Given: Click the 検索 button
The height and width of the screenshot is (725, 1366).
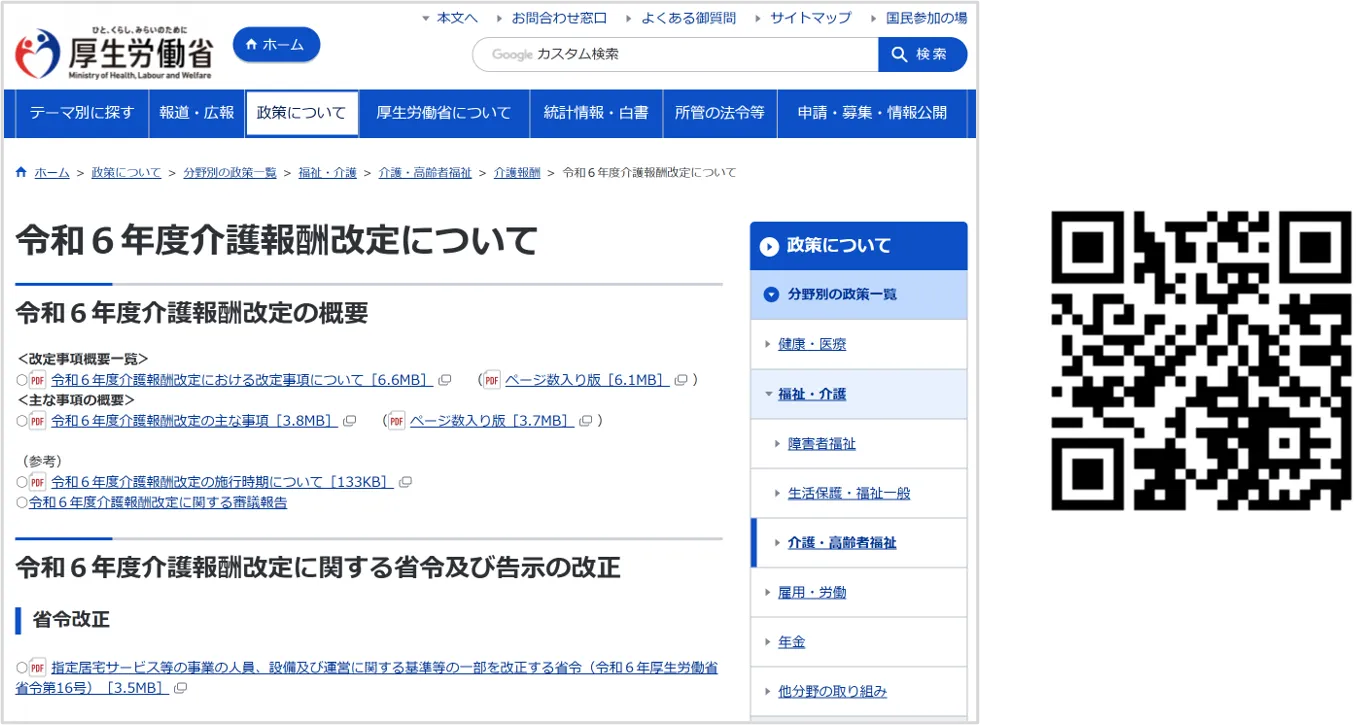Looking at the screenshot, I should pos(922,54).
